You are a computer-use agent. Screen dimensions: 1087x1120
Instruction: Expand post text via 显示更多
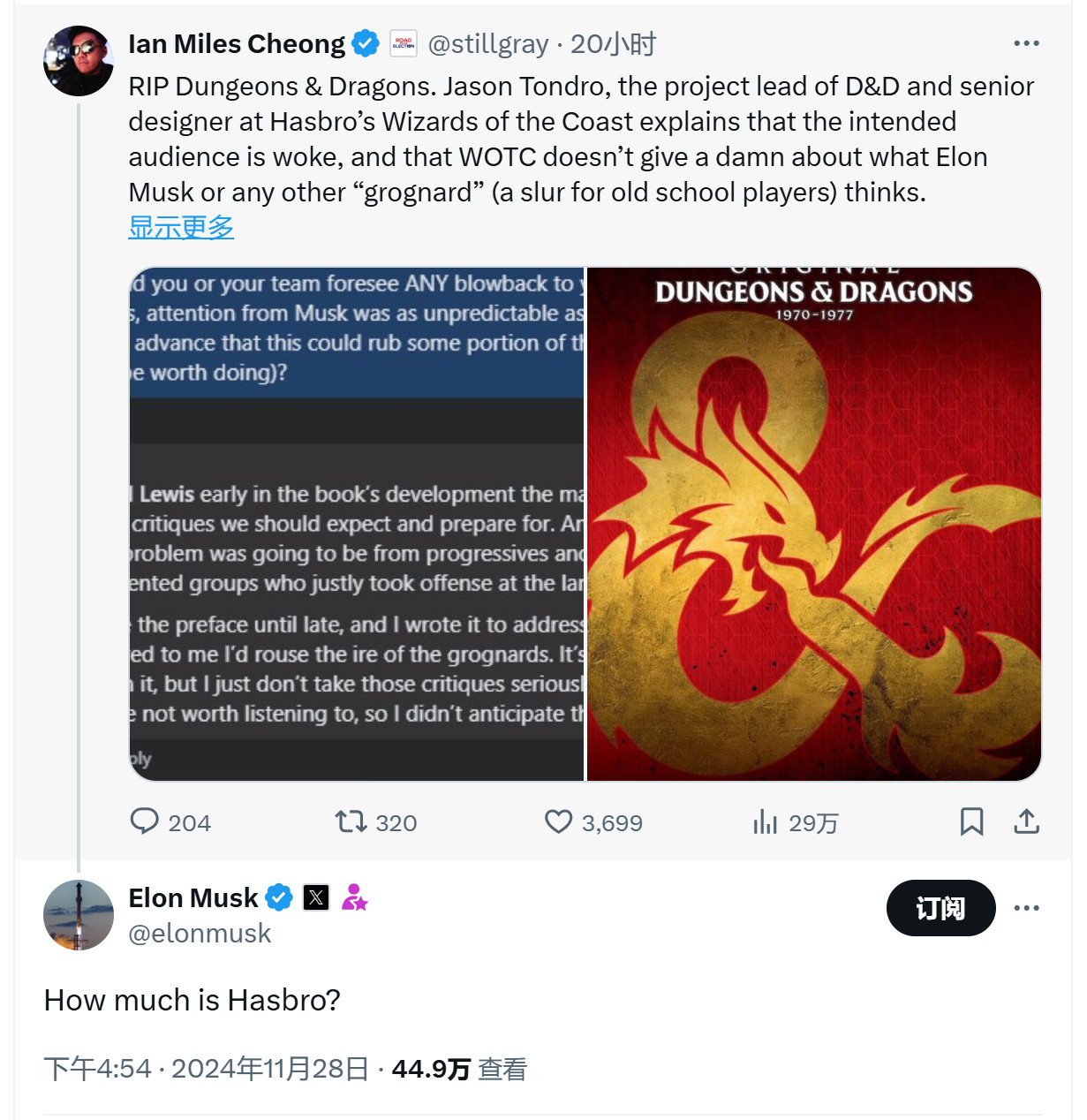(x=181, y=227)
